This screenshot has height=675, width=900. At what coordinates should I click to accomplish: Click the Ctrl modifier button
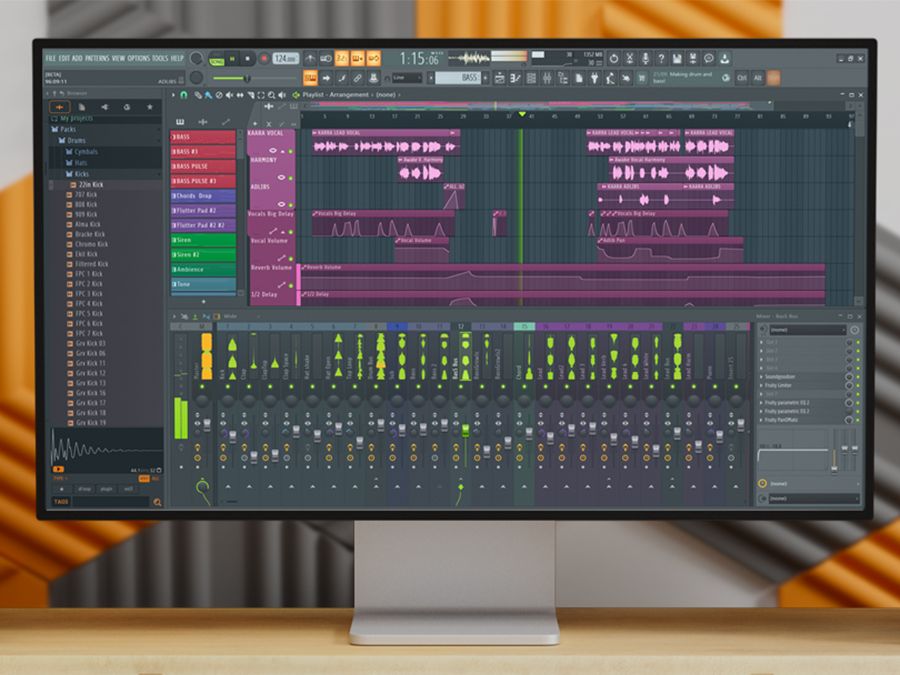(742, 78)
